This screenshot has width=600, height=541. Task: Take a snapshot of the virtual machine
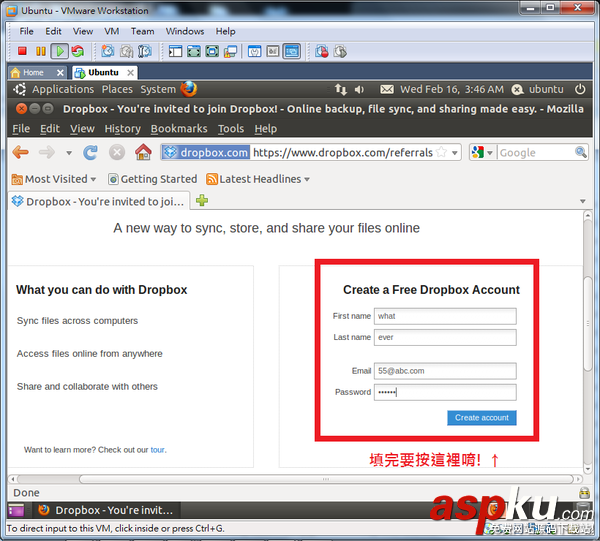(x=108, y=51)
